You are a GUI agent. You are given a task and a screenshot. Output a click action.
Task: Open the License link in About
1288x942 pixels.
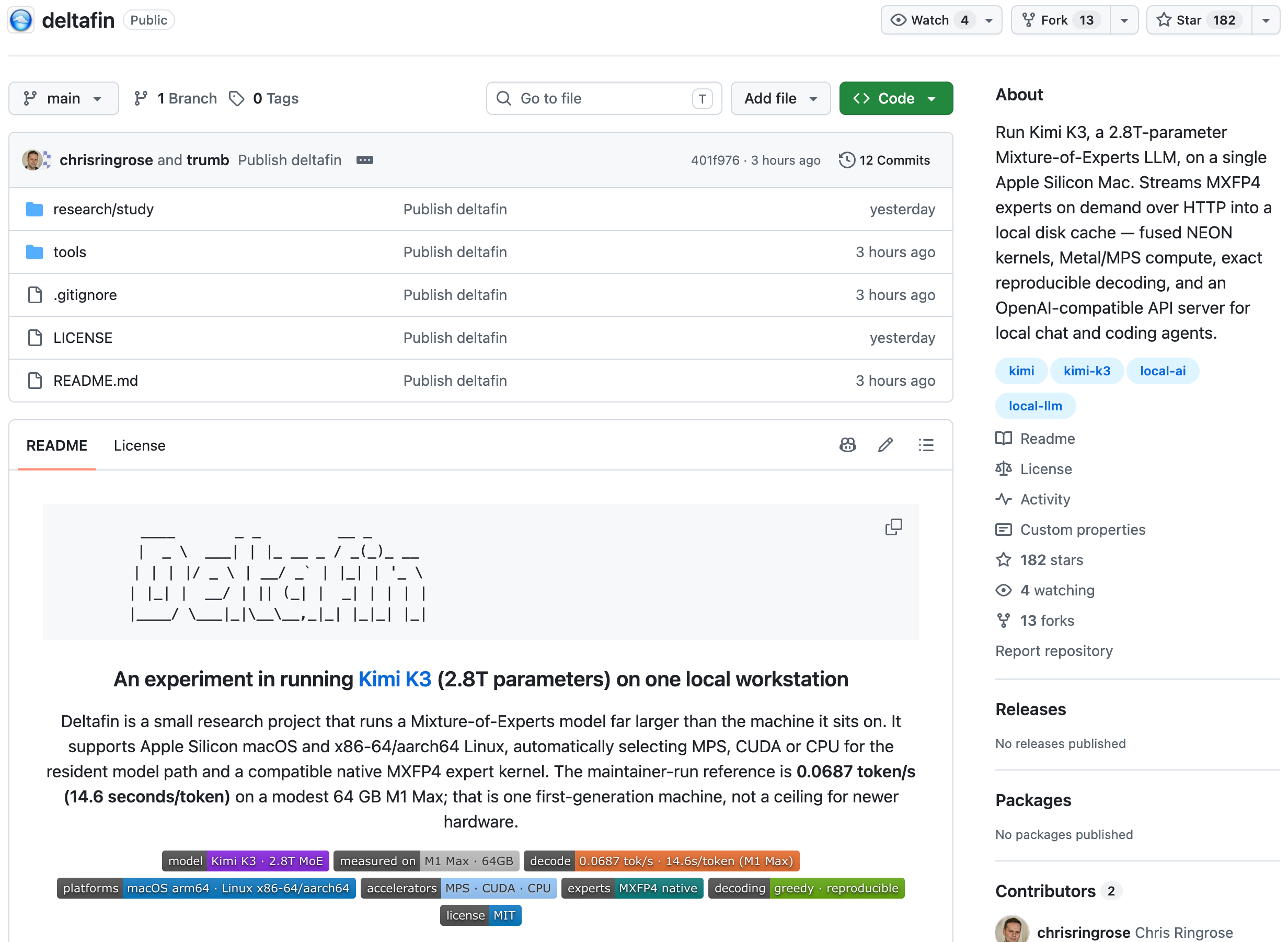pos(1034,469)
